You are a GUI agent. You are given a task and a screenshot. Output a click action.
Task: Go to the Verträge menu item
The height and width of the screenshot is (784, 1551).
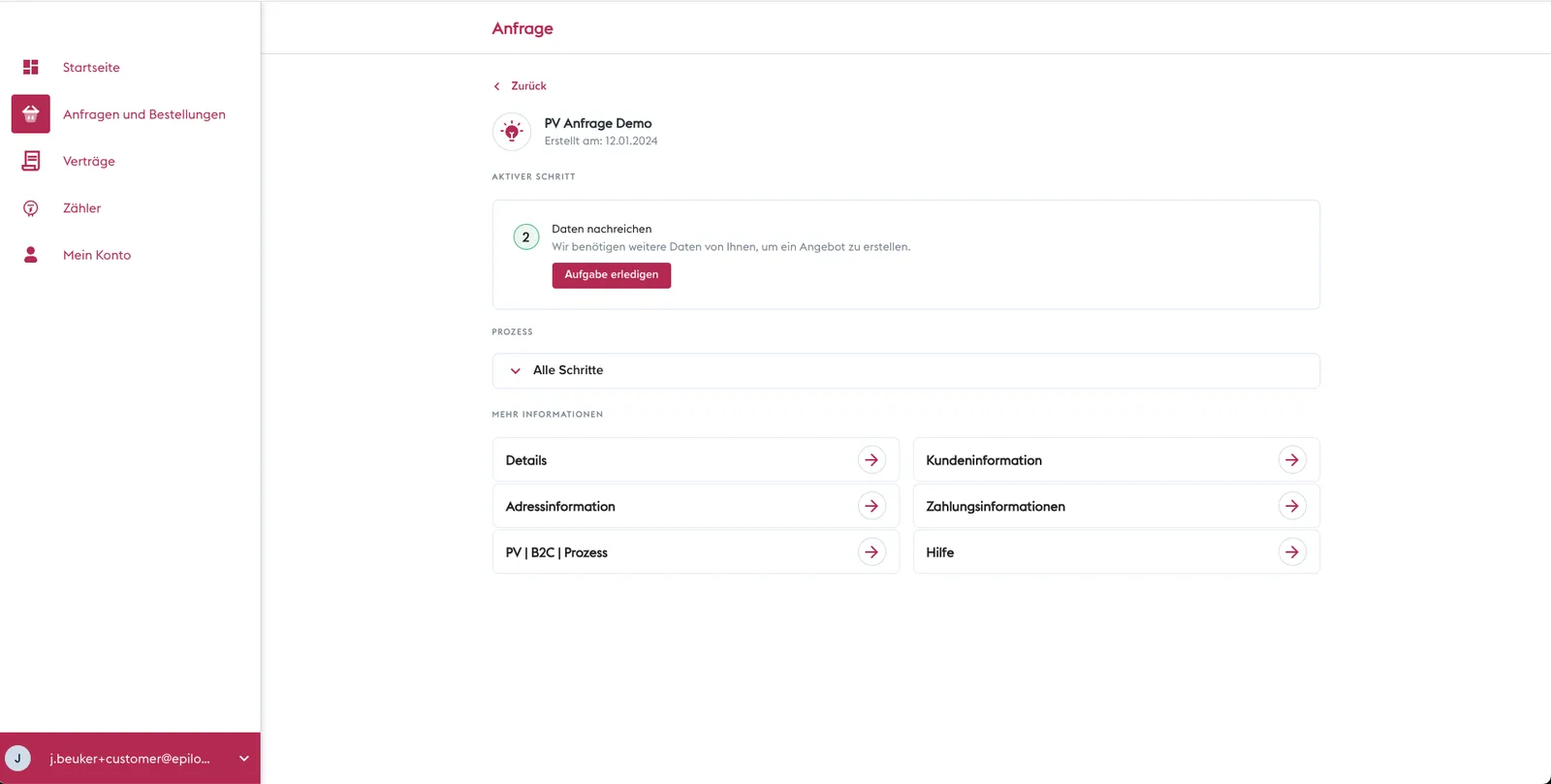pyautogui.click(x=89, y=161)
